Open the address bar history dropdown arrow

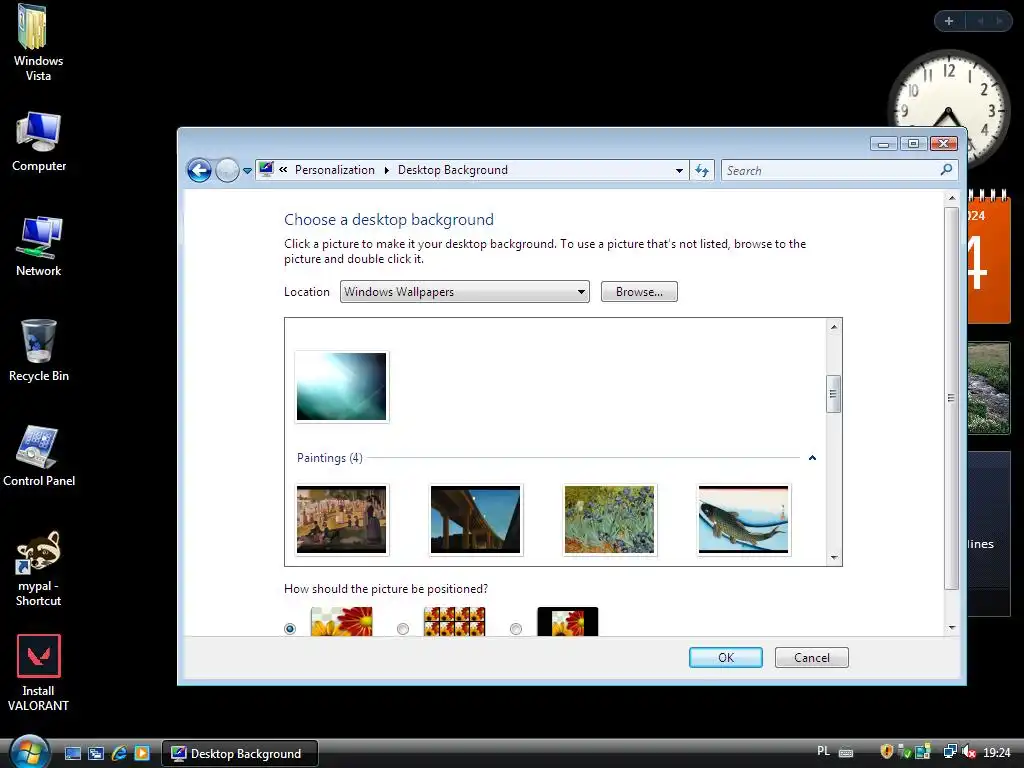(679, 170)
